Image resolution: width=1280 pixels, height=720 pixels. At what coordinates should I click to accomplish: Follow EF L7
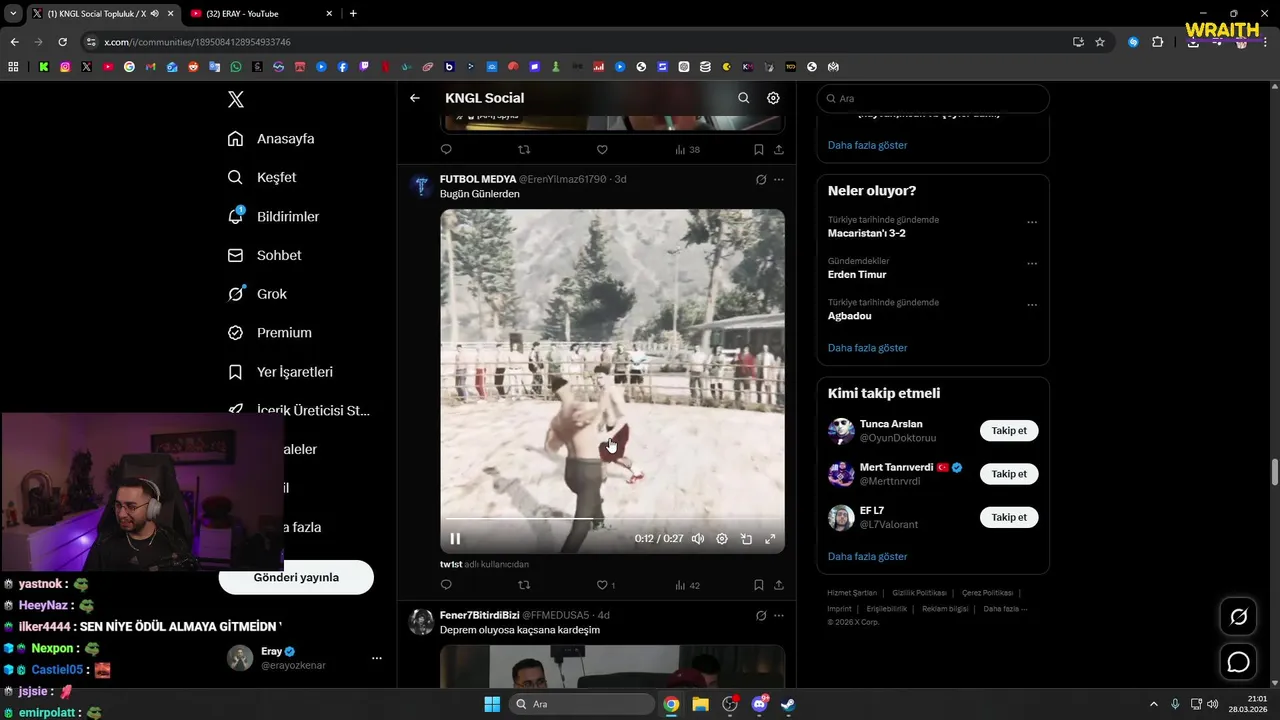point(1009,517)
